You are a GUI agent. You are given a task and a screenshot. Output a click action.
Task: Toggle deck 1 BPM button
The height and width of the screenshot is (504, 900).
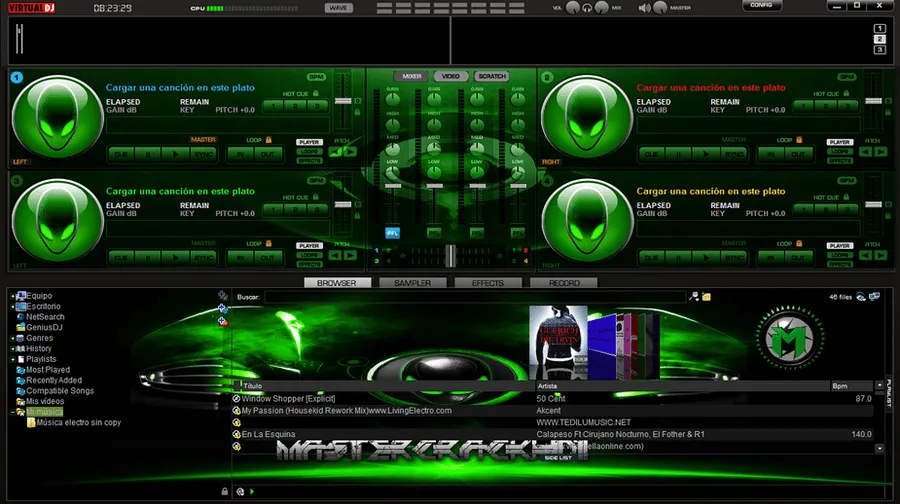316,77
